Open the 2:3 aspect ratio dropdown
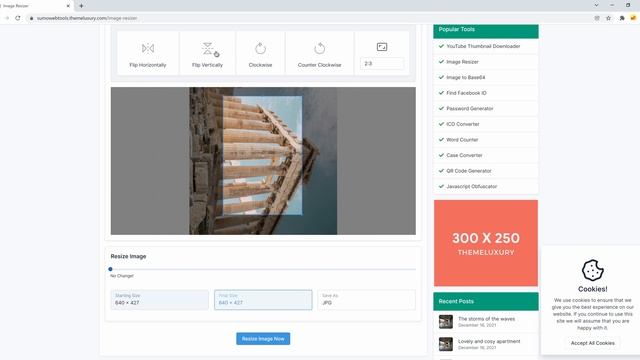Screen dimensions: 640x360 click(x=382, y=64)
